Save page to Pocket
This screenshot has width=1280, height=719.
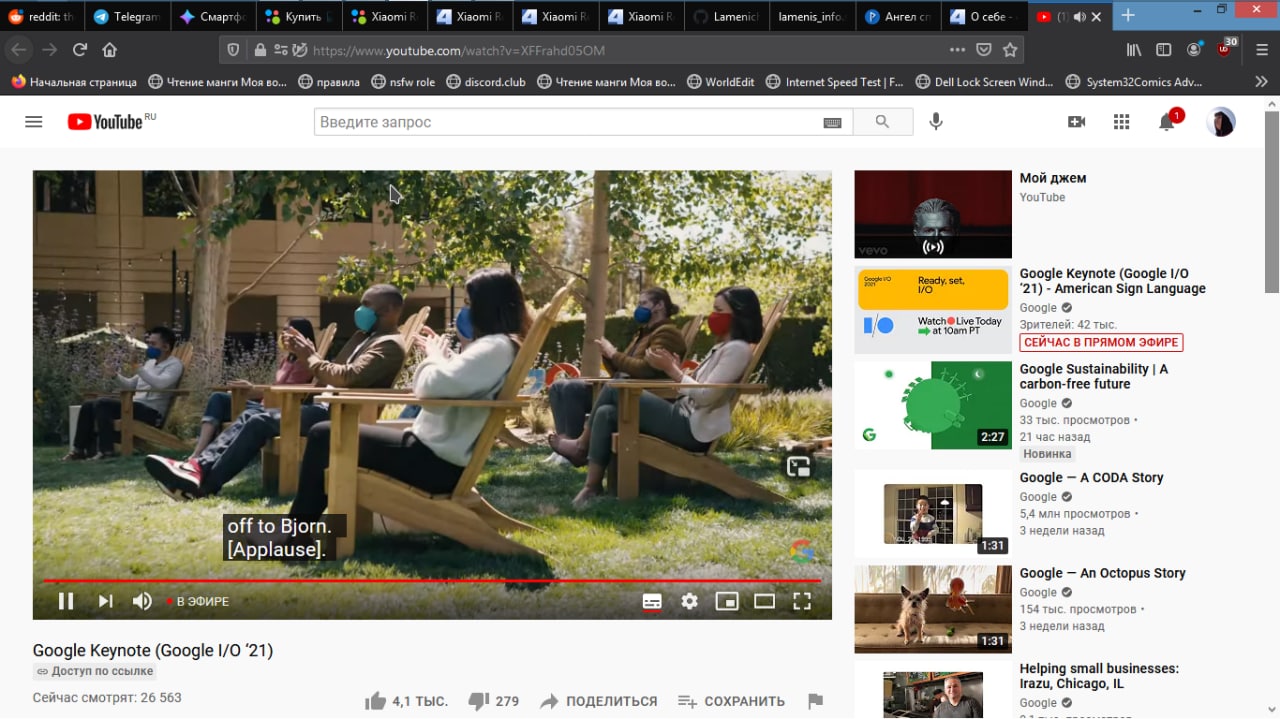984,50
